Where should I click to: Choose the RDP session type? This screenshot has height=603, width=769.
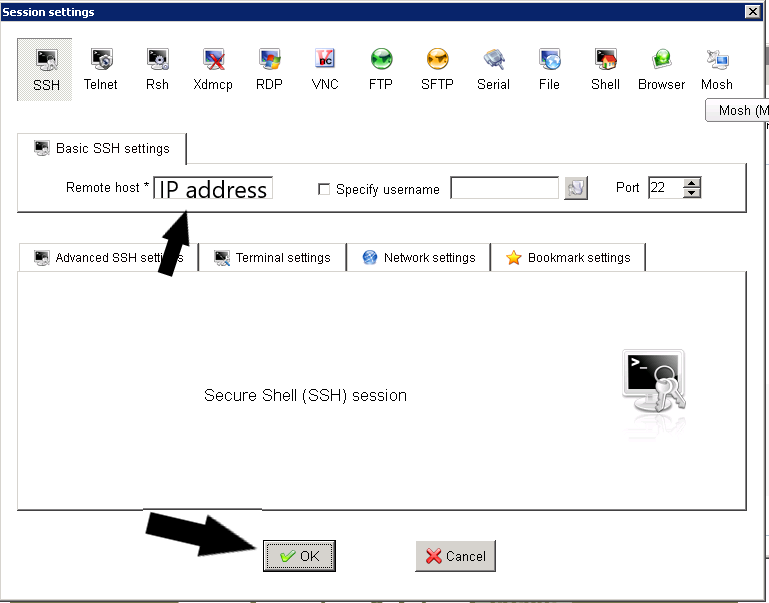pyautogui.click(x=269, y=70)
